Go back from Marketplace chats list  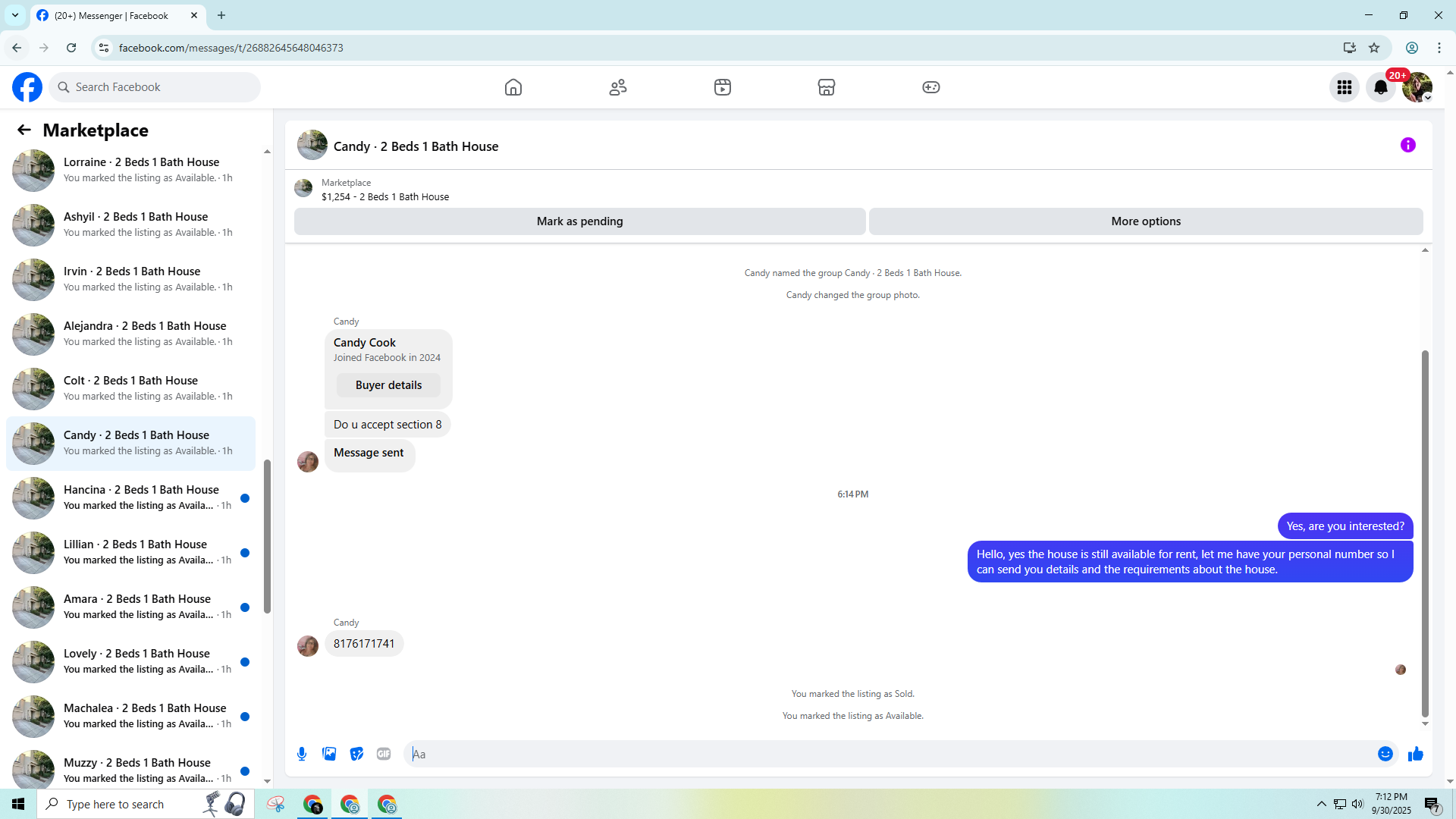[x=24, y=130]
